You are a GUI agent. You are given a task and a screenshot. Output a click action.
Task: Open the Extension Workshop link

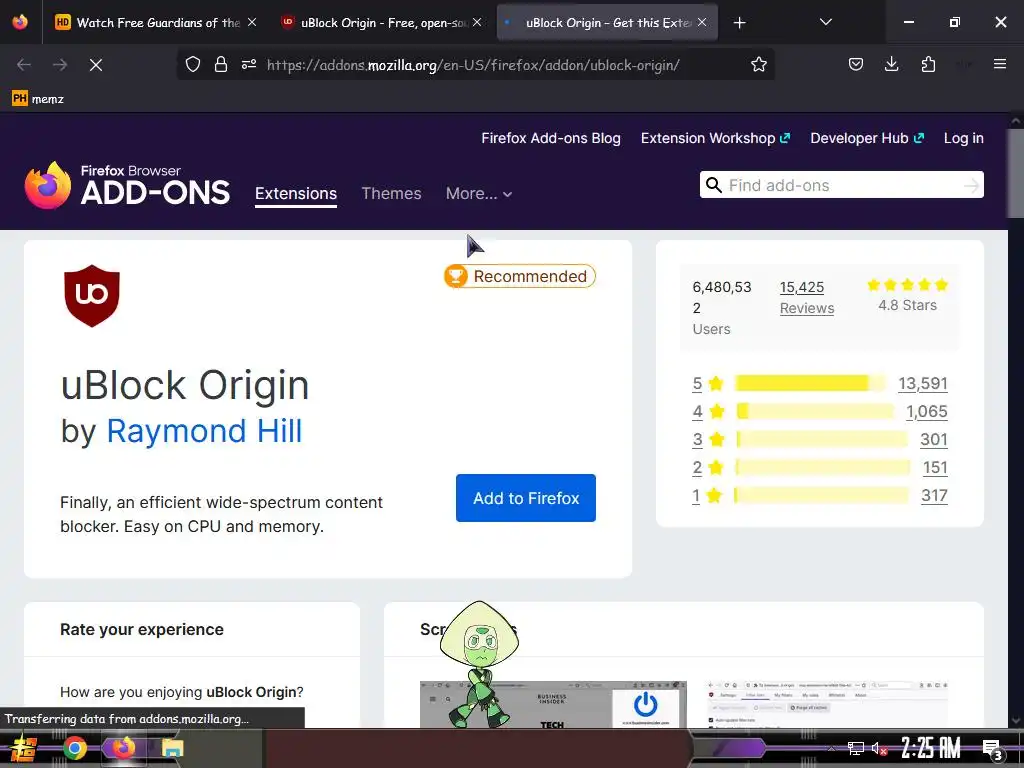point(715,138)
